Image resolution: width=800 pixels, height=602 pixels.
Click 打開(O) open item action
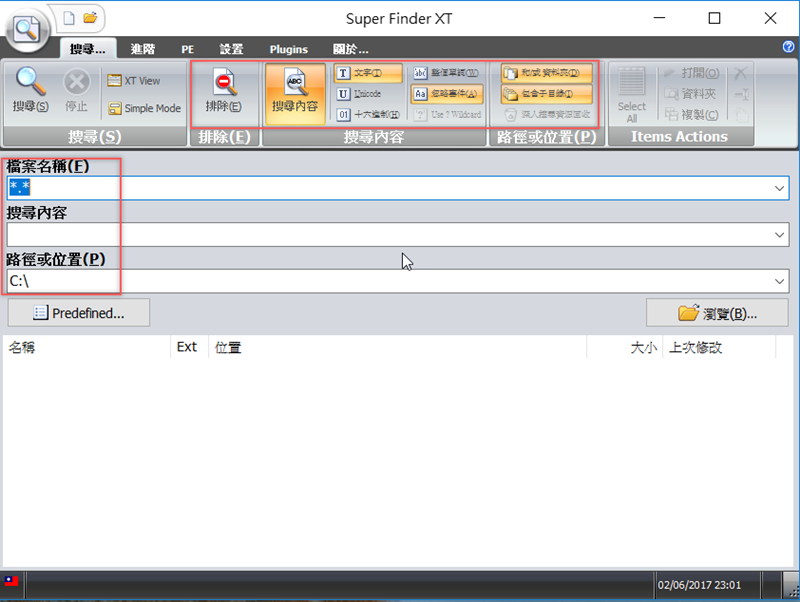coord(692,73)
